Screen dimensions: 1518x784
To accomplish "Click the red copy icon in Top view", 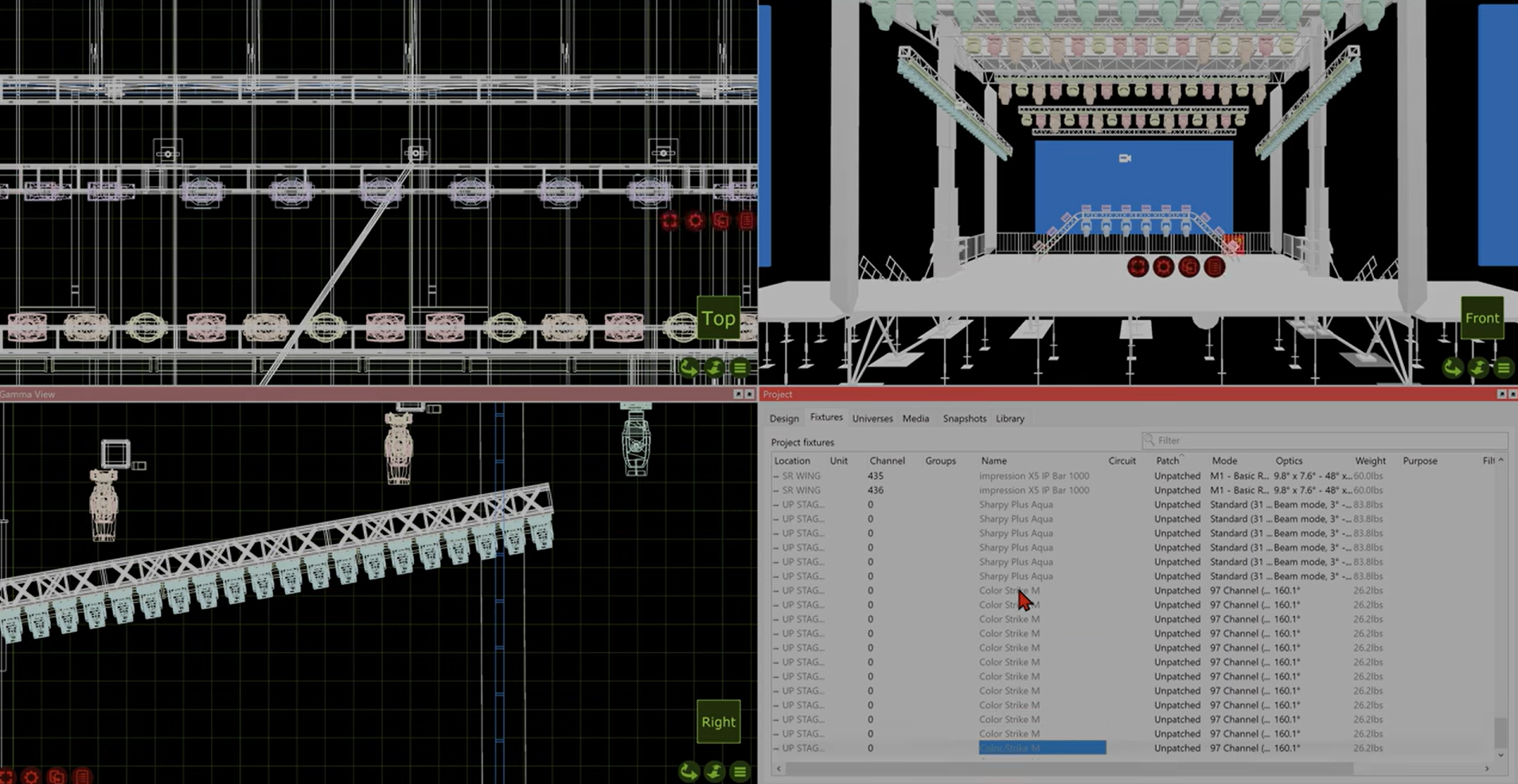I will 721,221.
